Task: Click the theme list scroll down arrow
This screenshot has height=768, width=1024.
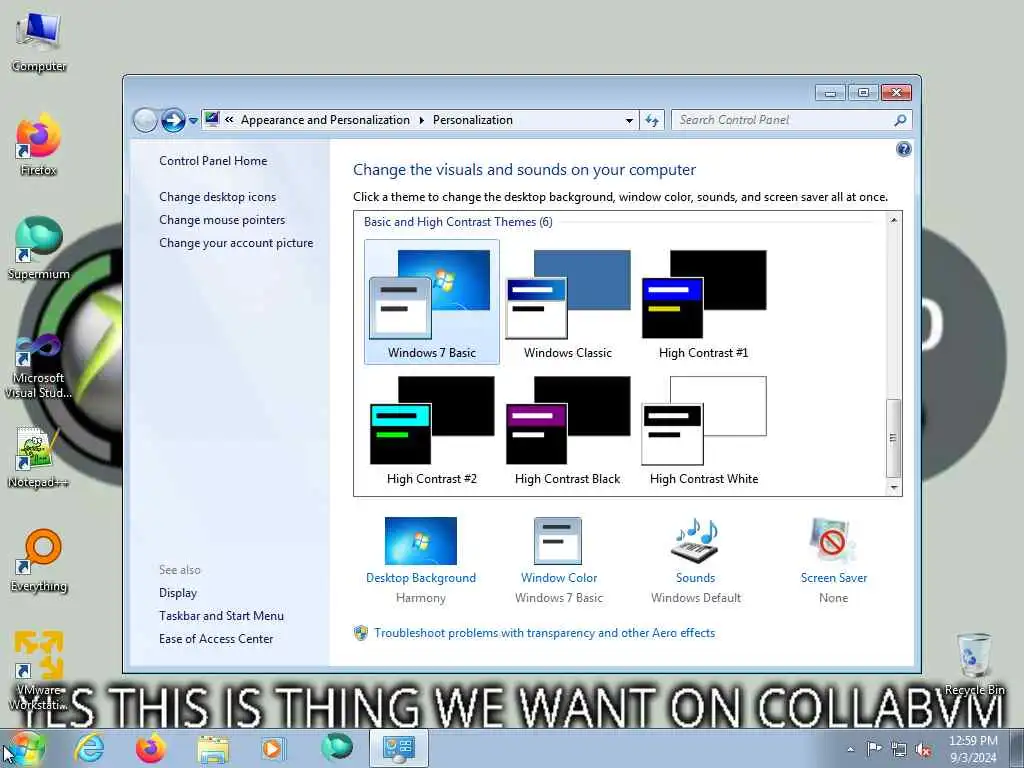Action: point(893,487)
